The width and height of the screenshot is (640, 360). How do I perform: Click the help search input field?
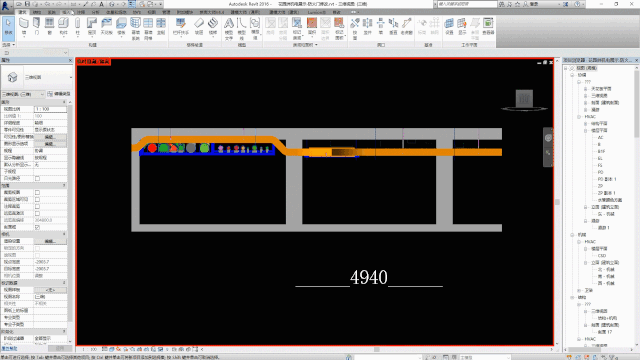tap(467, 4)
